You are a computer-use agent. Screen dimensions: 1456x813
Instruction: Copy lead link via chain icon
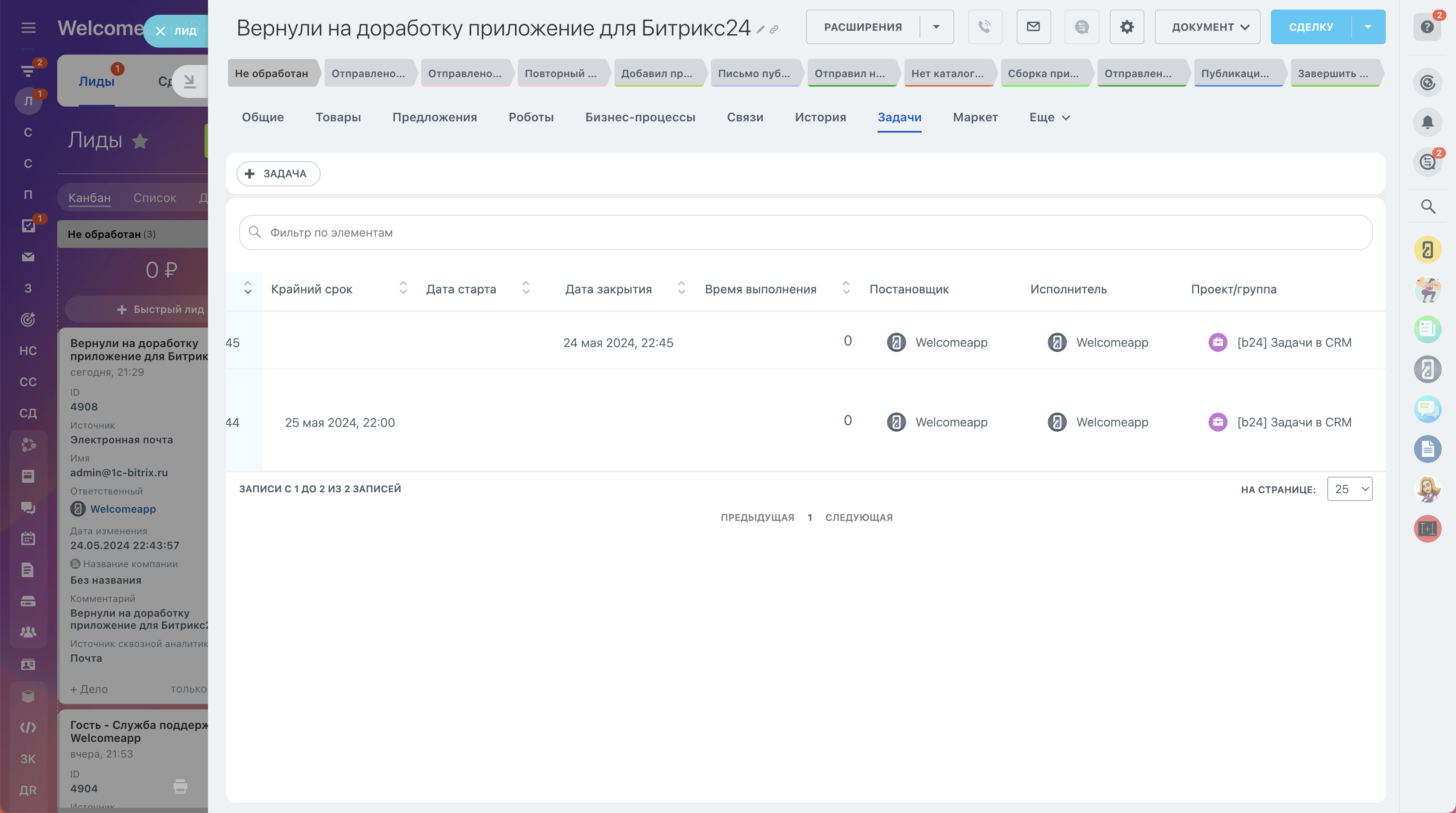click(x=774, y=30)
